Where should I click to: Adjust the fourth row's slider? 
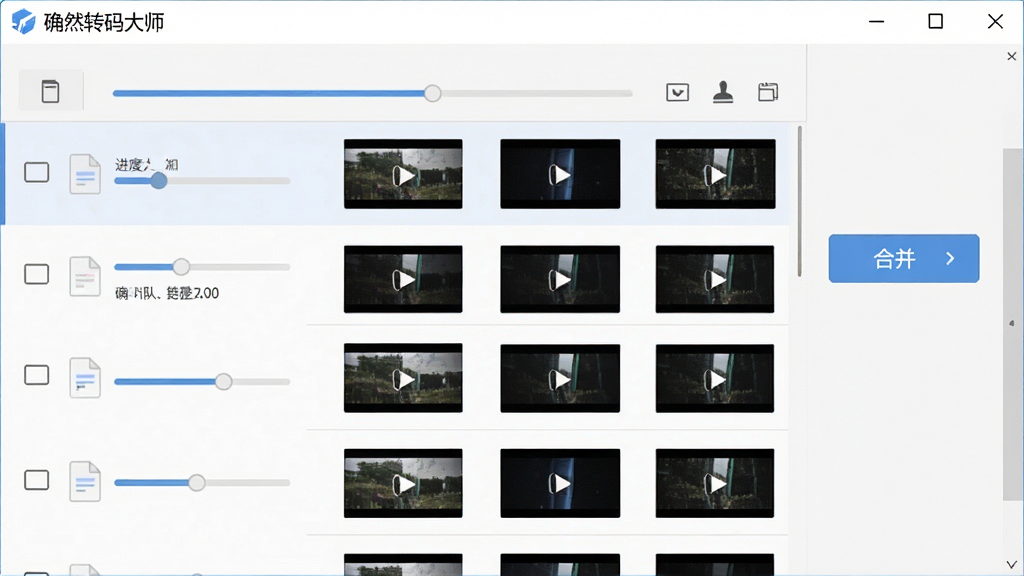[202, 483]
